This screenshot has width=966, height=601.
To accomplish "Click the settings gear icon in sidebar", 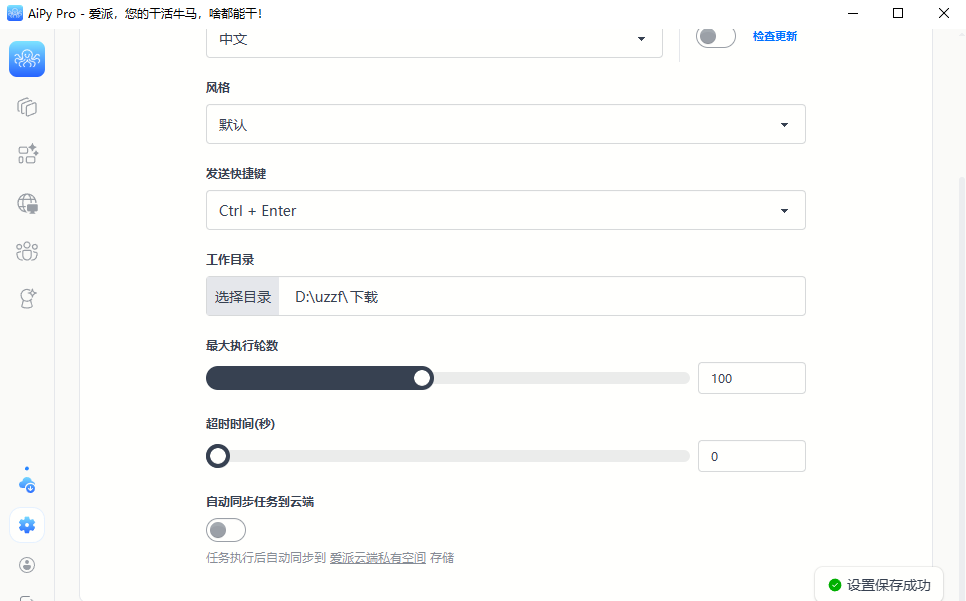I will (x=26, y=525).
